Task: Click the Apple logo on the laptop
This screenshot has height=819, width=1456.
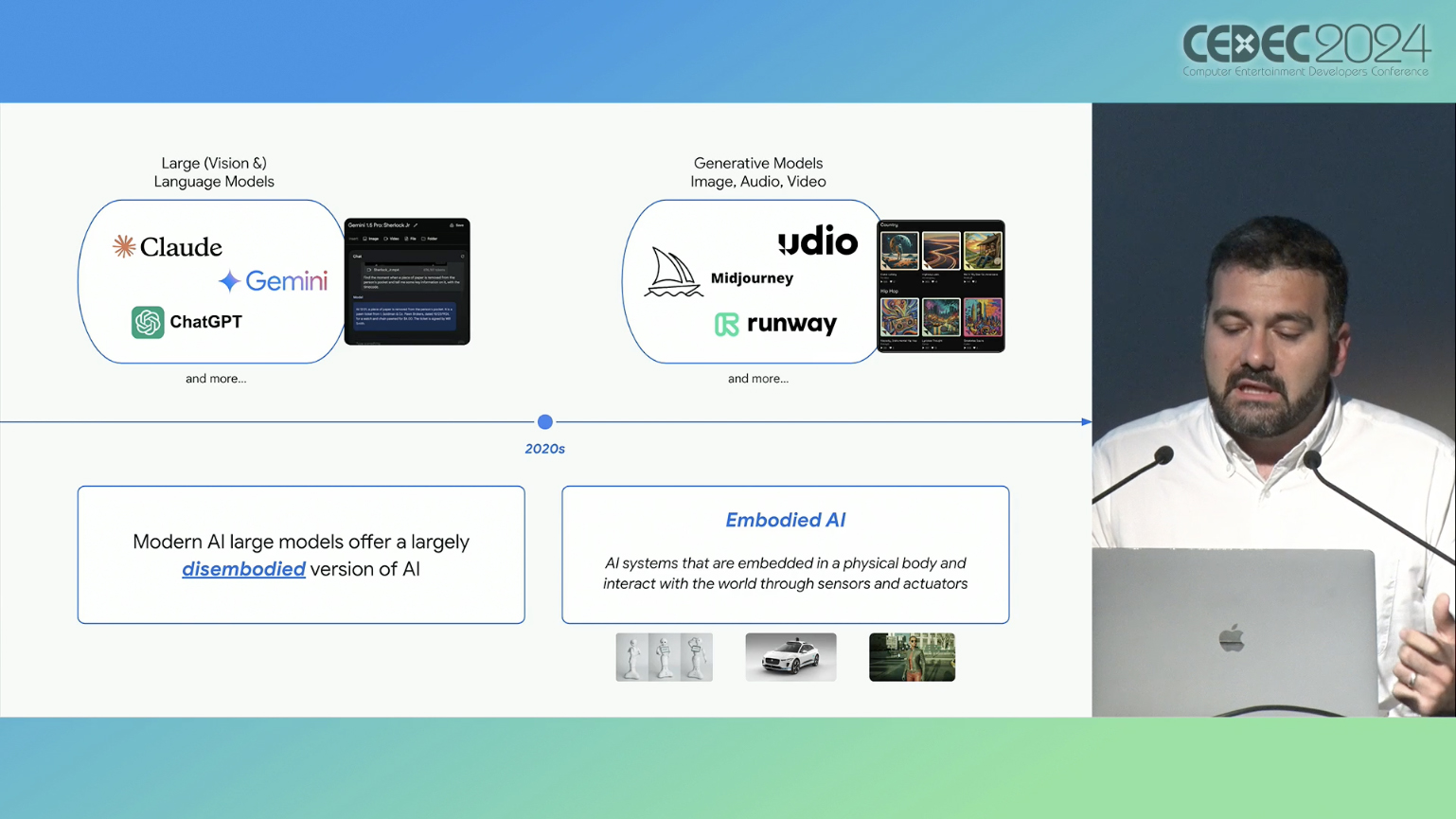Action: 1231,638
